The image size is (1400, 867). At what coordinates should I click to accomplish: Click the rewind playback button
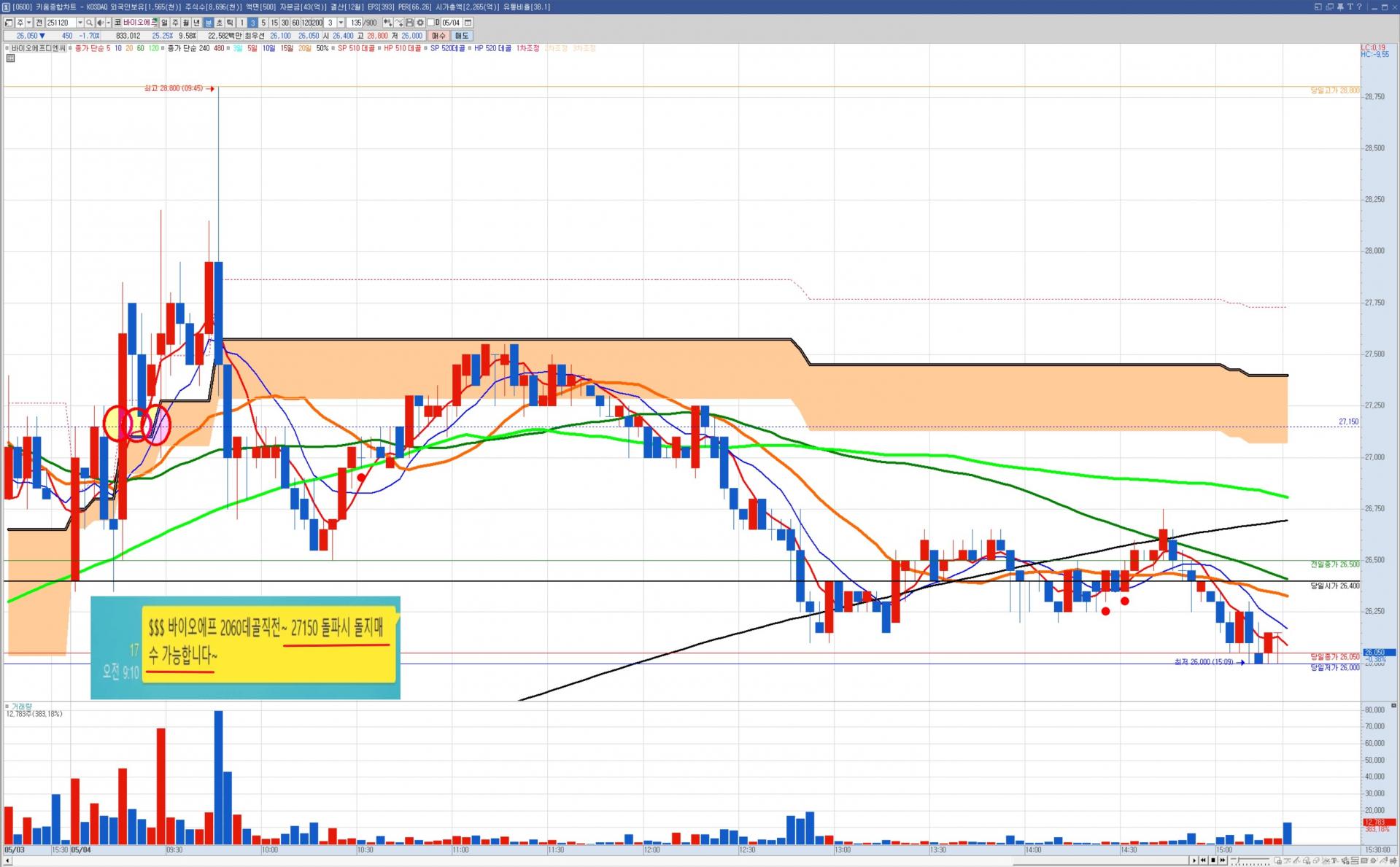coord(1204,860)
